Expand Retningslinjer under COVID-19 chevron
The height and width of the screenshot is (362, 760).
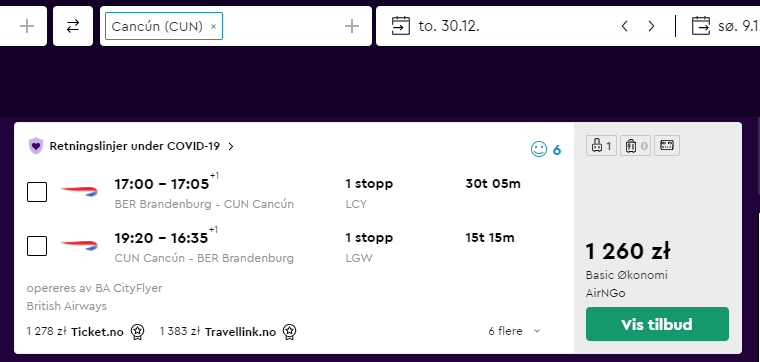click(231, 146)
